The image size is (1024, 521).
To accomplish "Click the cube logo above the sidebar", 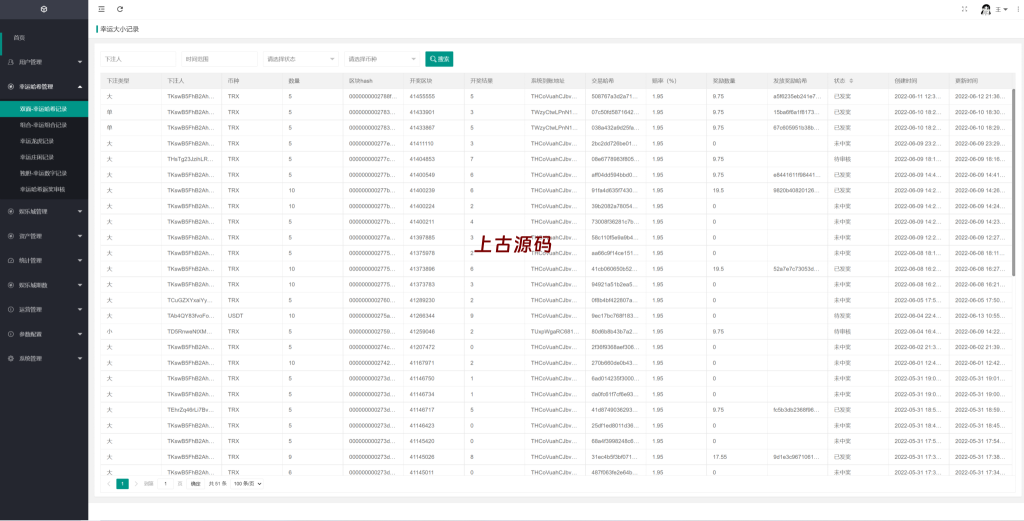I will (44, 9).
